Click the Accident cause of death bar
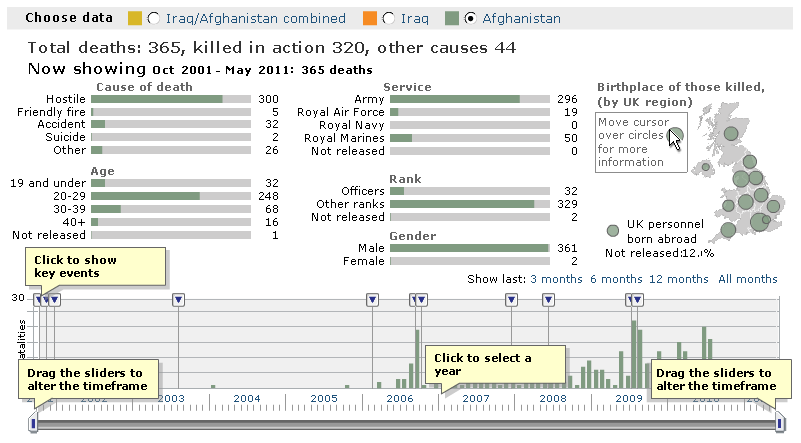Screen dimensions: 801x443 [171, 124]
